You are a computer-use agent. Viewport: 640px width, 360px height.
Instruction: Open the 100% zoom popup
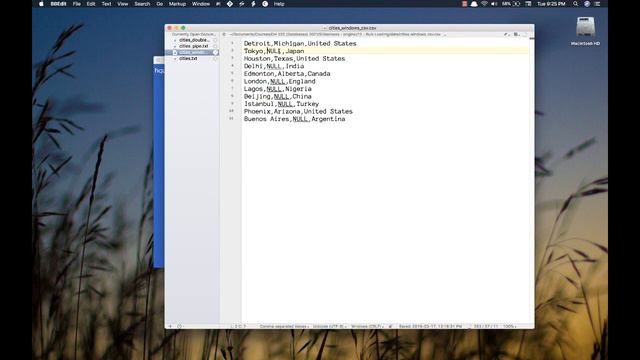tap(509, 326)
